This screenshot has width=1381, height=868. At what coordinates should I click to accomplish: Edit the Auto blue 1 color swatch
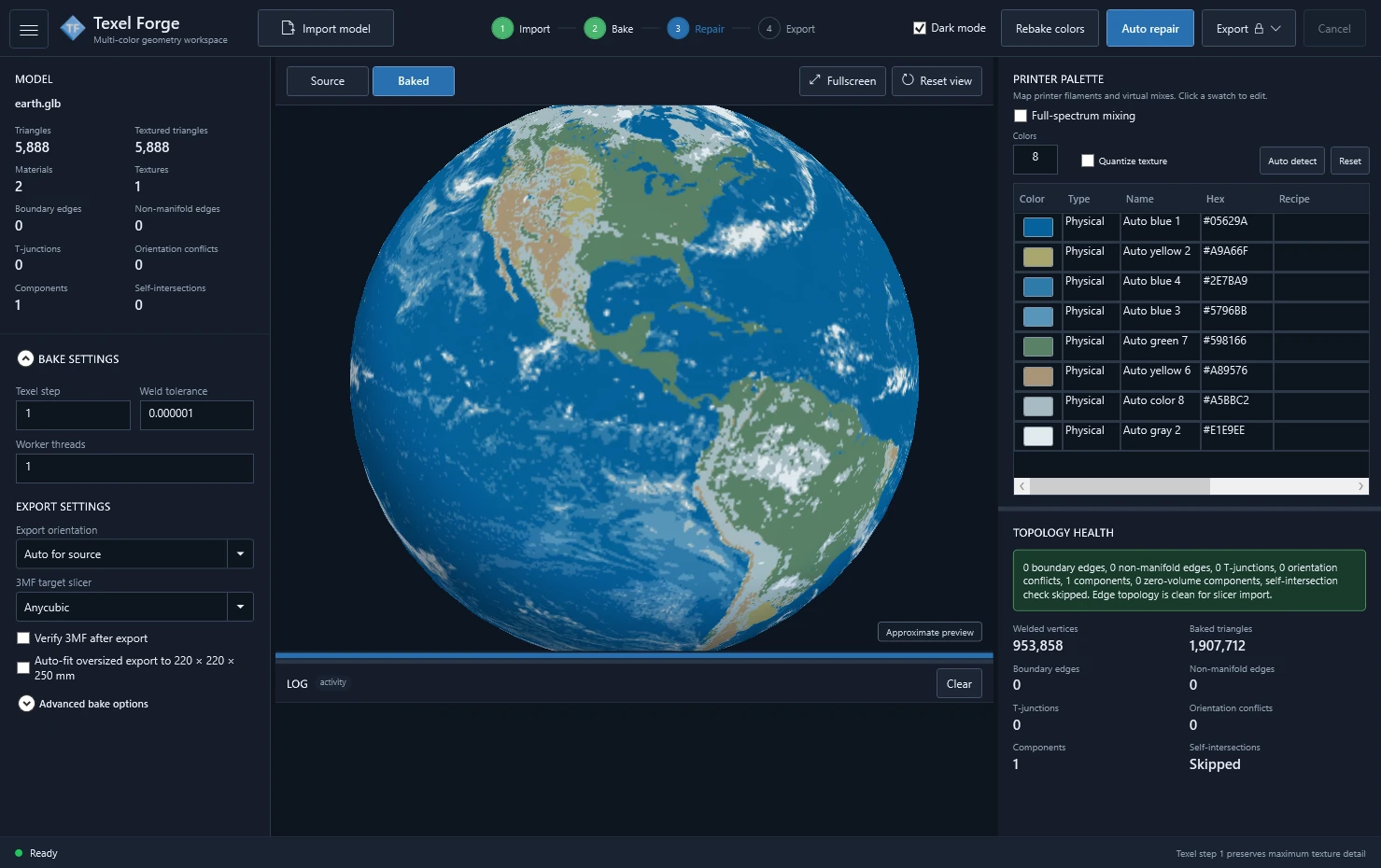coord(1038,227)
